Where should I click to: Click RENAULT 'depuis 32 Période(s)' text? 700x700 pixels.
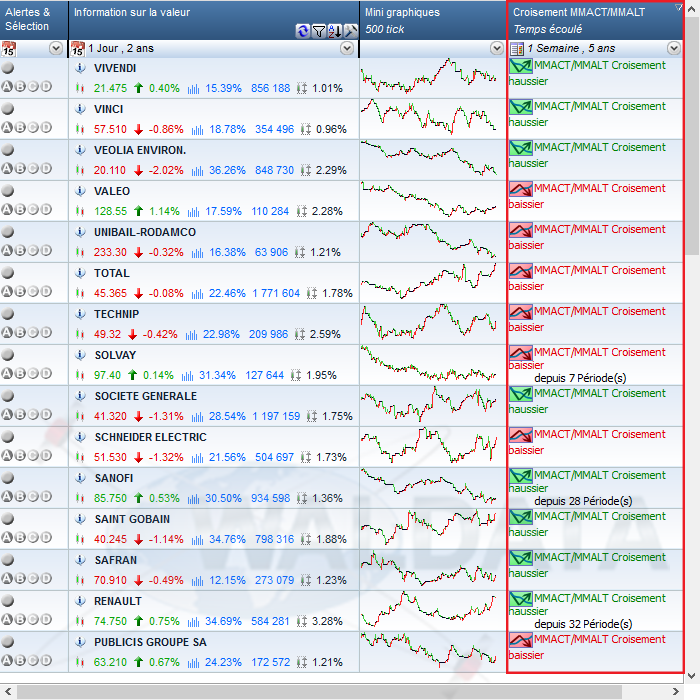pos(583,624)
